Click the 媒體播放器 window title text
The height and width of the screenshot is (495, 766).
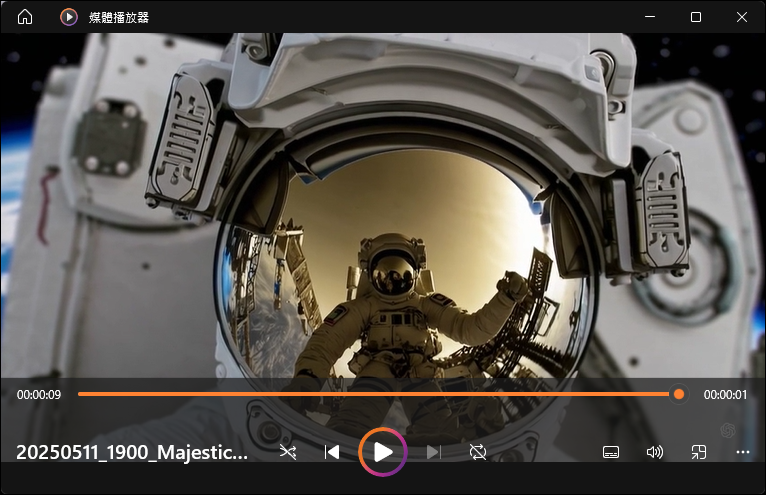tap(119, 18)
